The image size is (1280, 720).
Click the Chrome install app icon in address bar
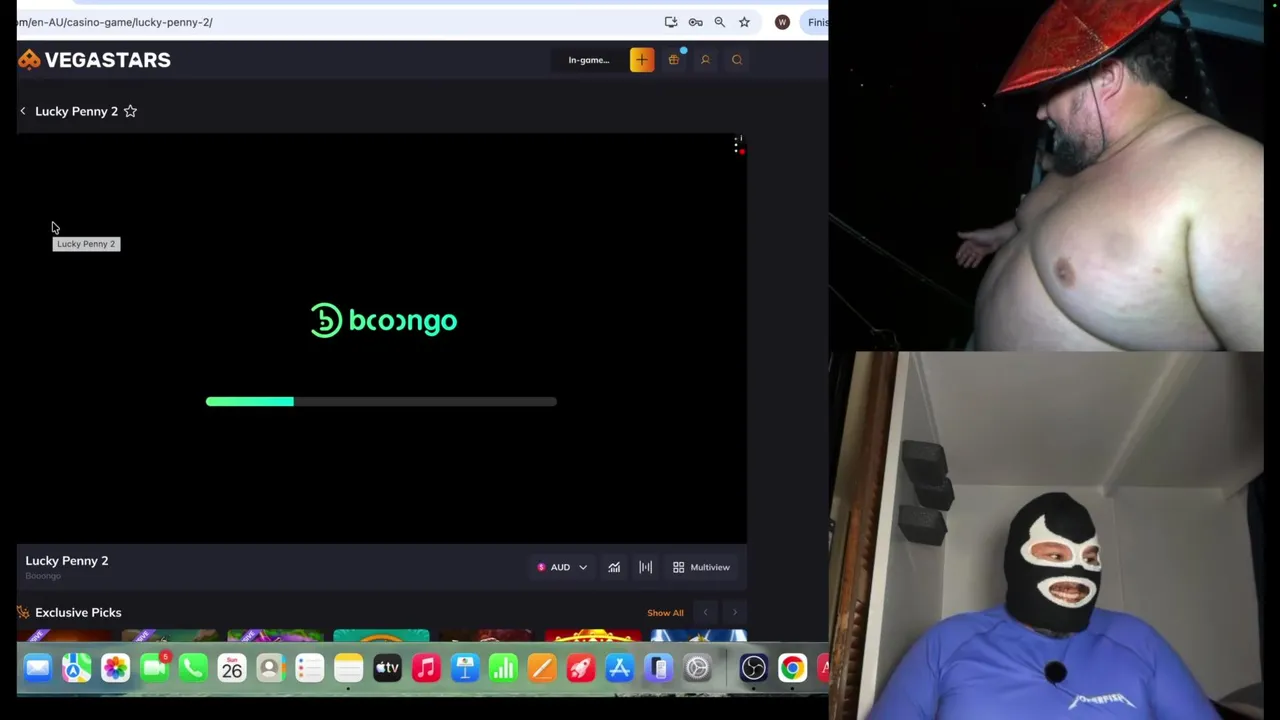[671, 22]
